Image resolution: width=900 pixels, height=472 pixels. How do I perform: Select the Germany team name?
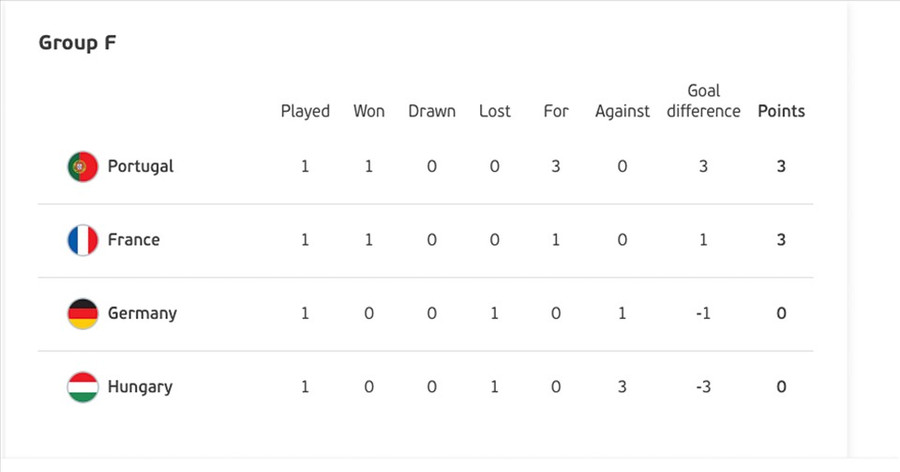[x=142, y=313]
